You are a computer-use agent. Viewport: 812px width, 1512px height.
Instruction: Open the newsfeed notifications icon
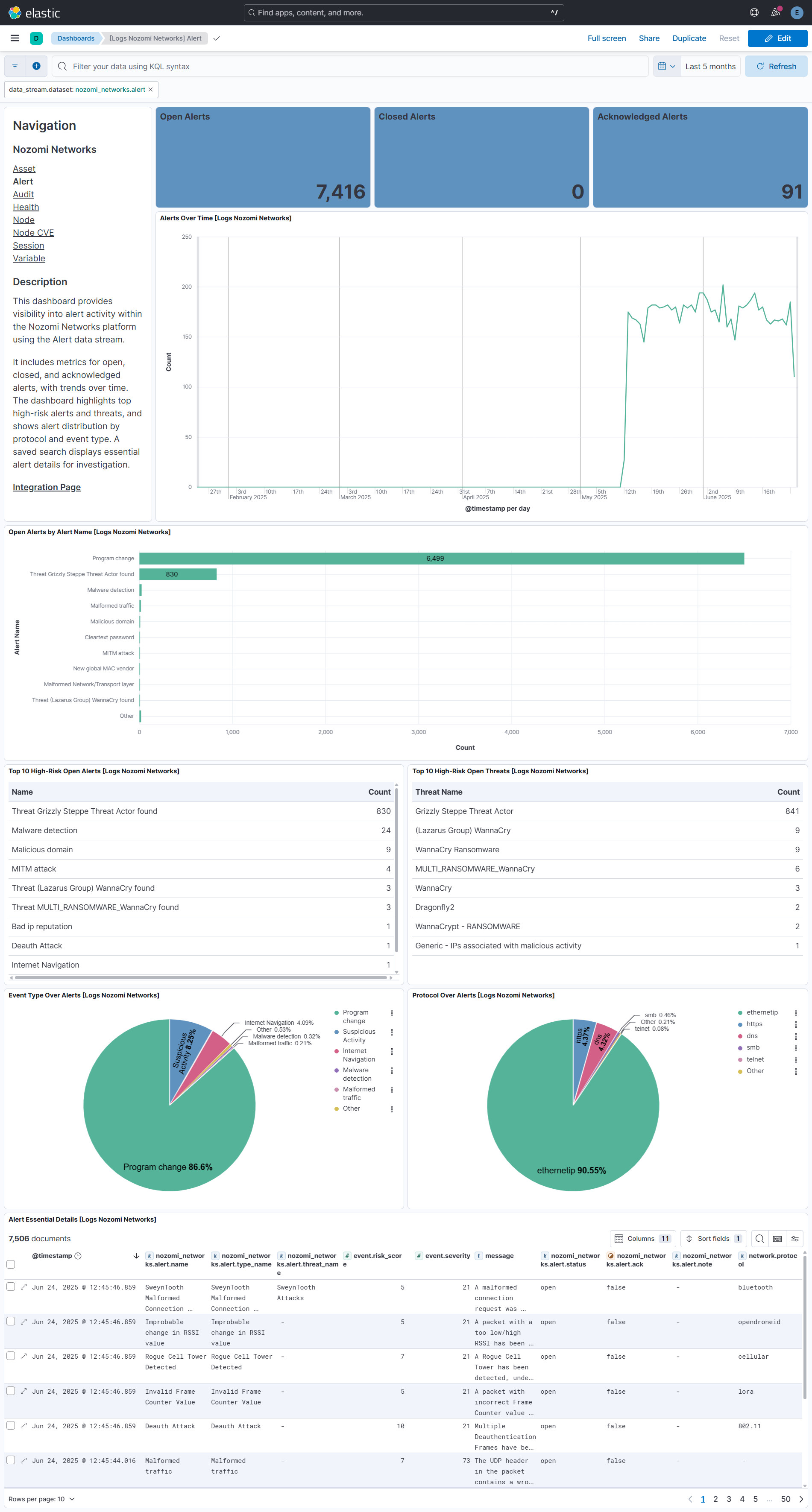coord(775,12)
